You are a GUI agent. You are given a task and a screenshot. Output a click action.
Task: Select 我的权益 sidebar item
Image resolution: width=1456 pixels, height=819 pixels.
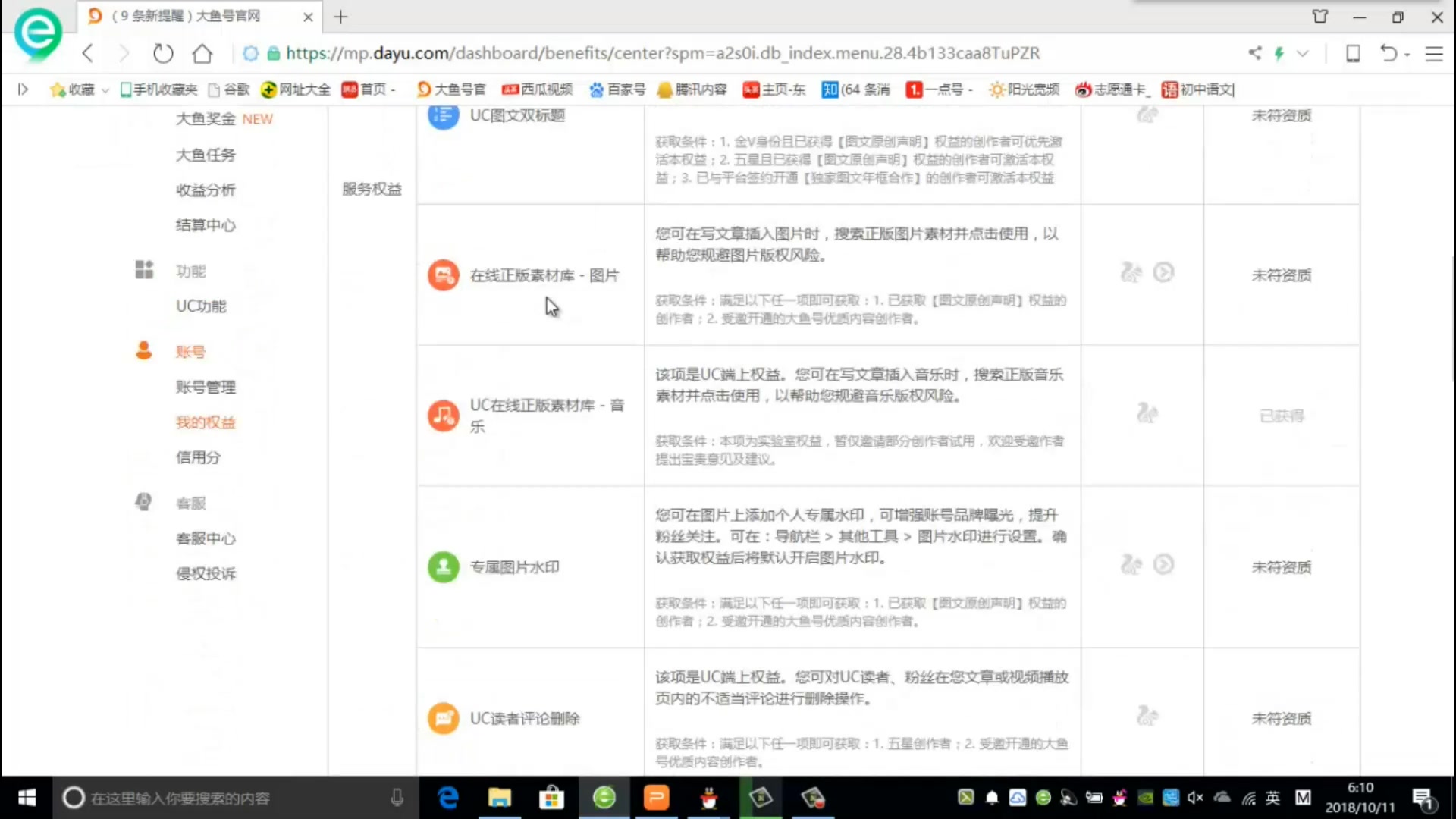point(206,422)
